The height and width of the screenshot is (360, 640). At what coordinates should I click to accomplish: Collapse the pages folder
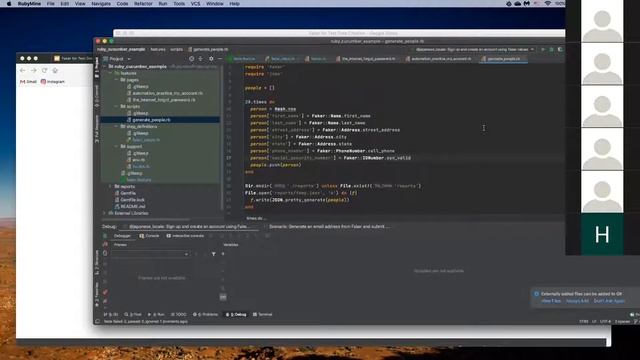pyautogui.click(x=117, y=80)
